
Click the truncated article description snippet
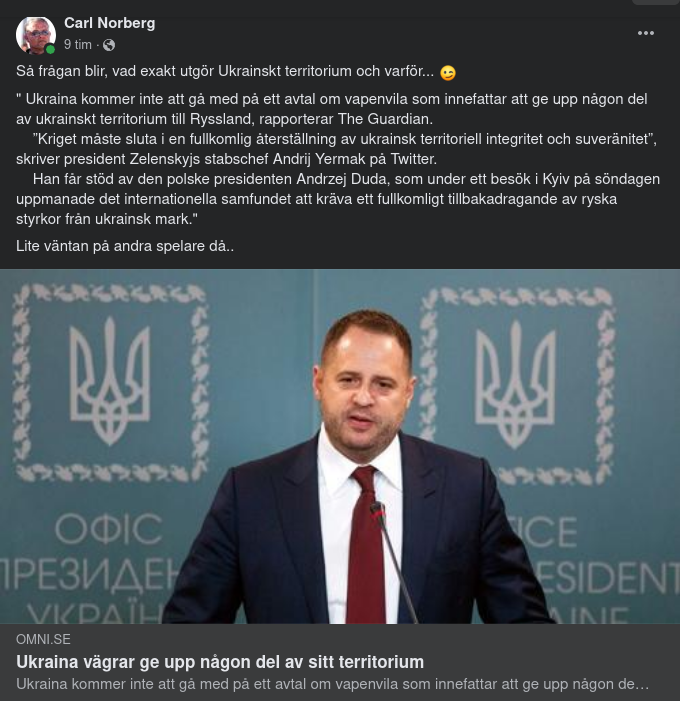[332, 684]
